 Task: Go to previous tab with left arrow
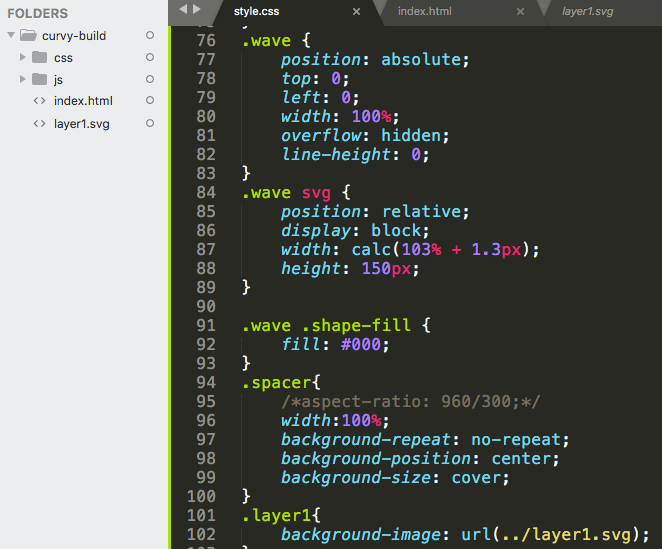point(183,9)
